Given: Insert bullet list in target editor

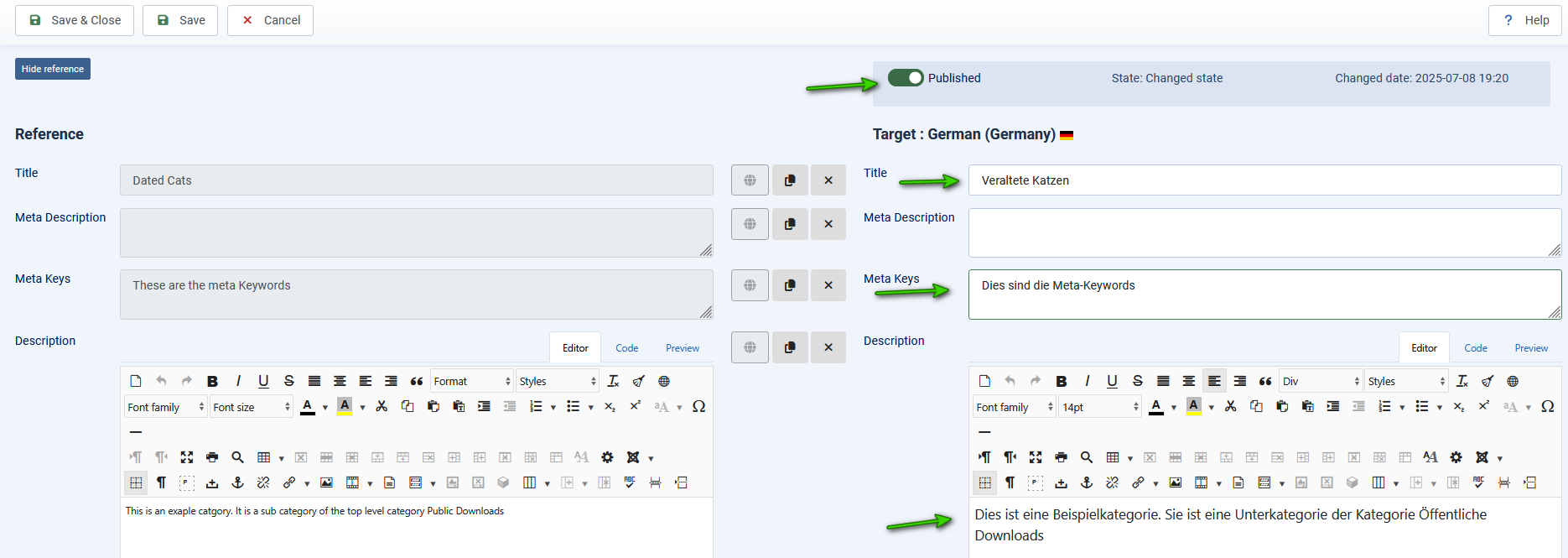Looking at the screenshot, I should point(1422,407).
